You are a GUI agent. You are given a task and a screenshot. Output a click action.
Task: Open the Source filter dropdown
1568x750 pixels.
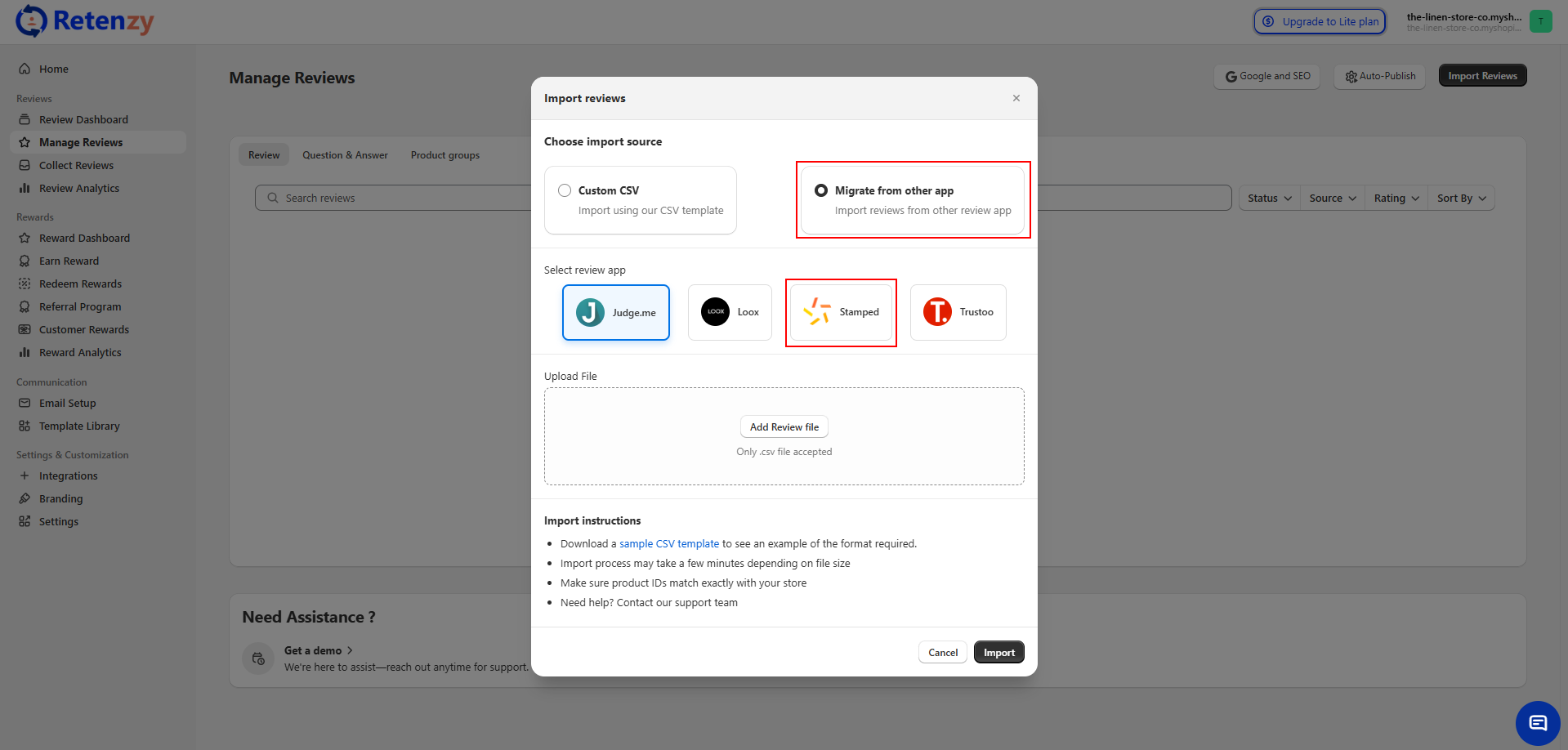(1333, 198)
